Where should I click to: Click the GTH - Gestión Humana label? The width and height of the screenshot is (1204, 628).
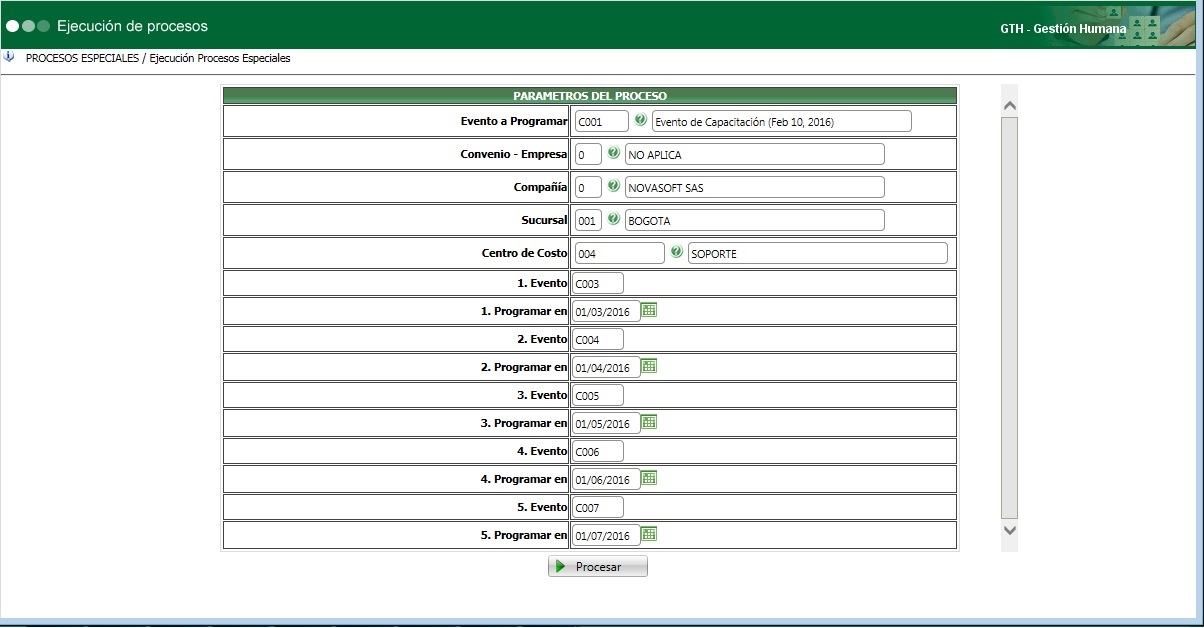[1063, 29]
